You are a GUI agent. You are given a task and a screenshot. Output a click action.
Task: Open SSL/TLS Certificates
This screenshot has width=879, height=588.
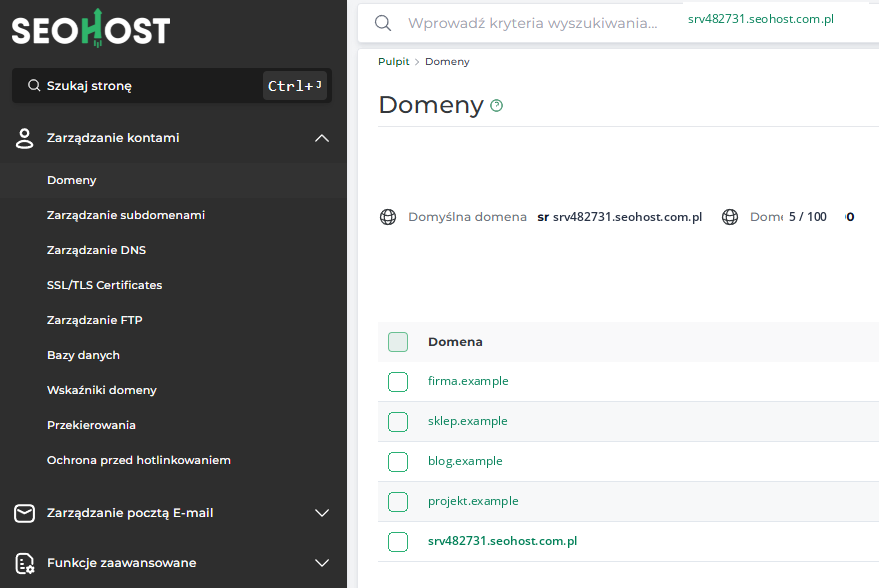pos(104,285)
